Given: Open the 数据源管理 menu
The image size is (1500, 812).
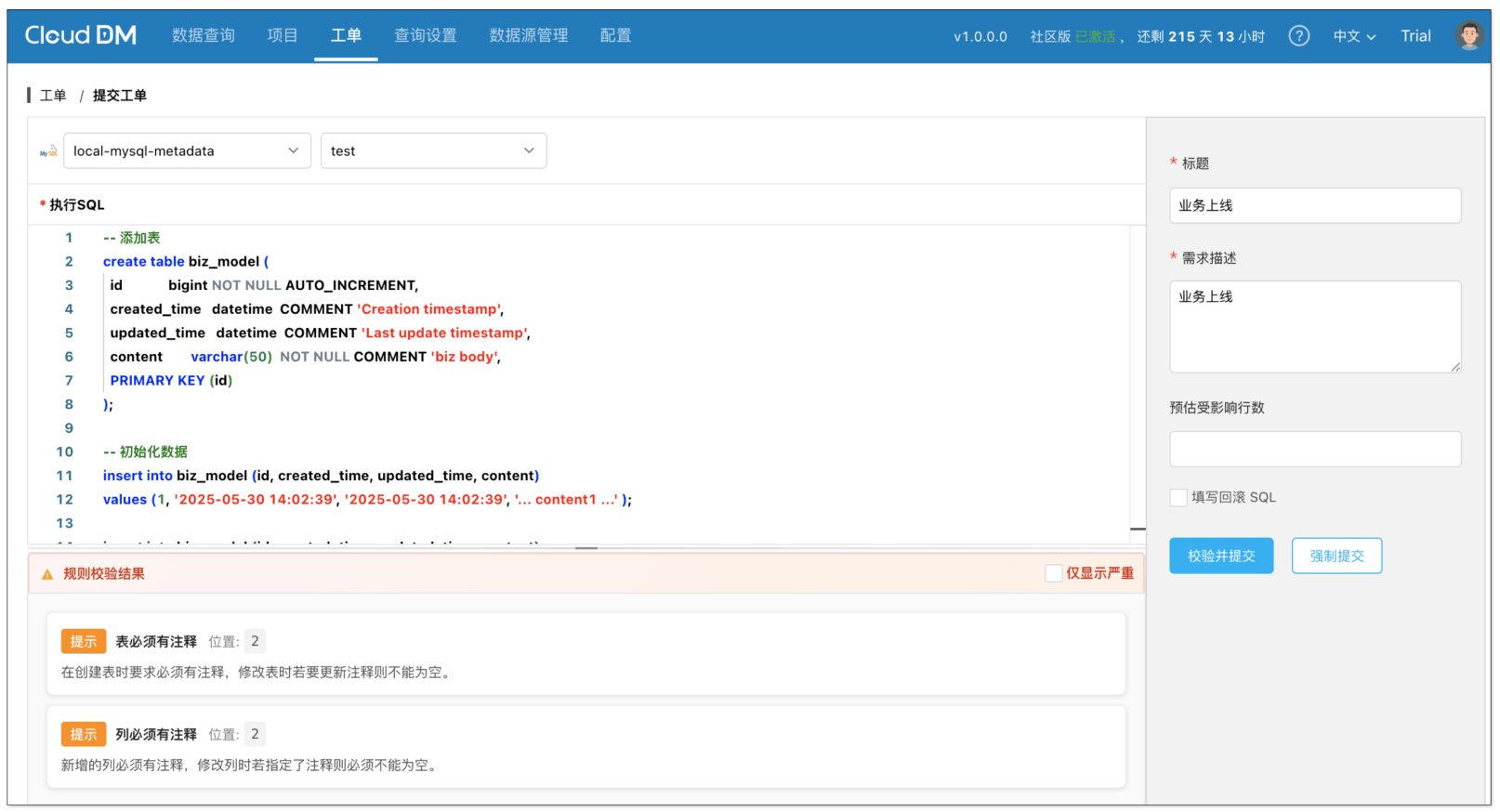Looking at the screenshot, I should (528, 35).
